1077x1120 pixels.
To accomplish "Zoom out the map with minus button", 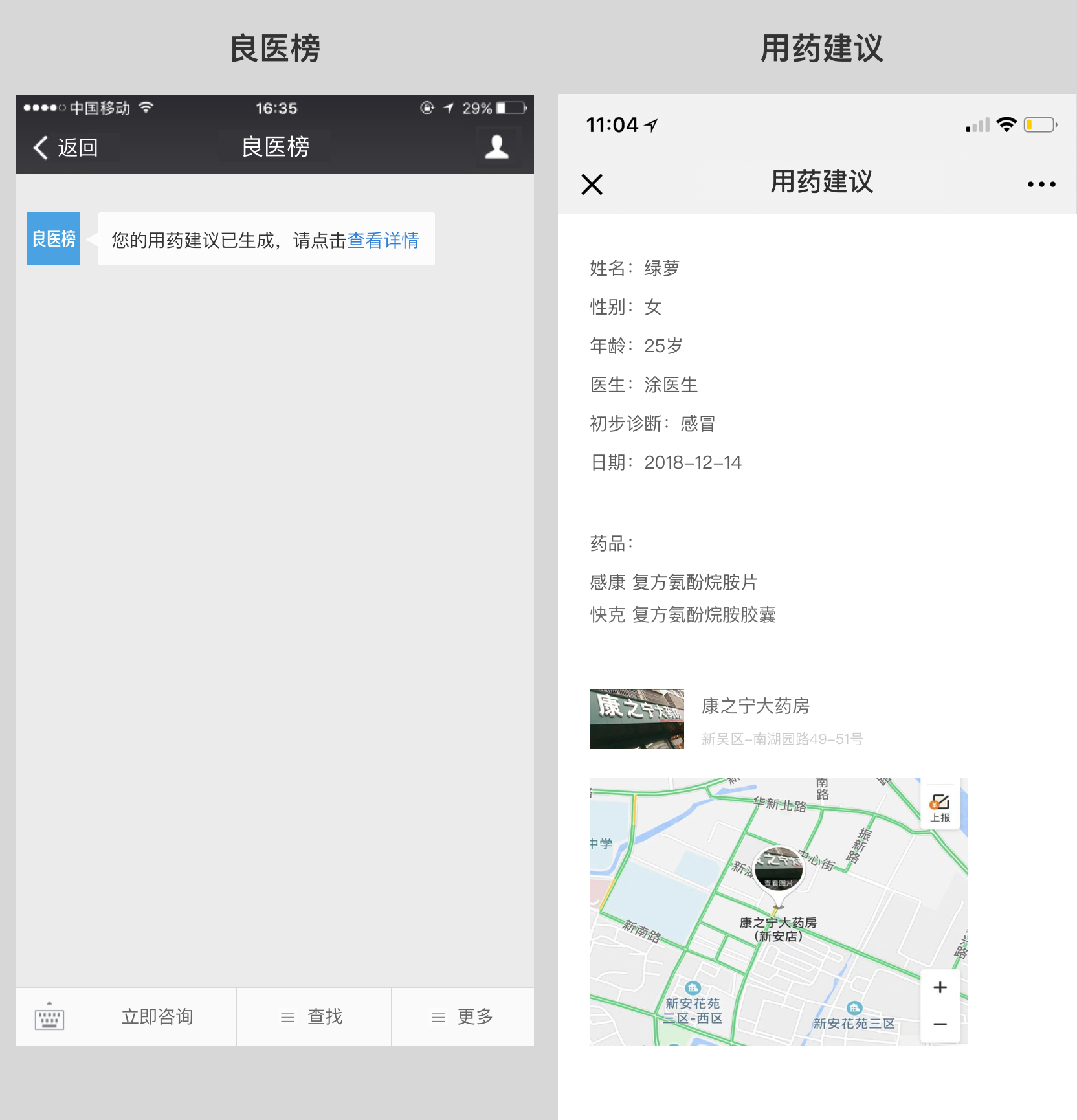I will [940, 1024].
